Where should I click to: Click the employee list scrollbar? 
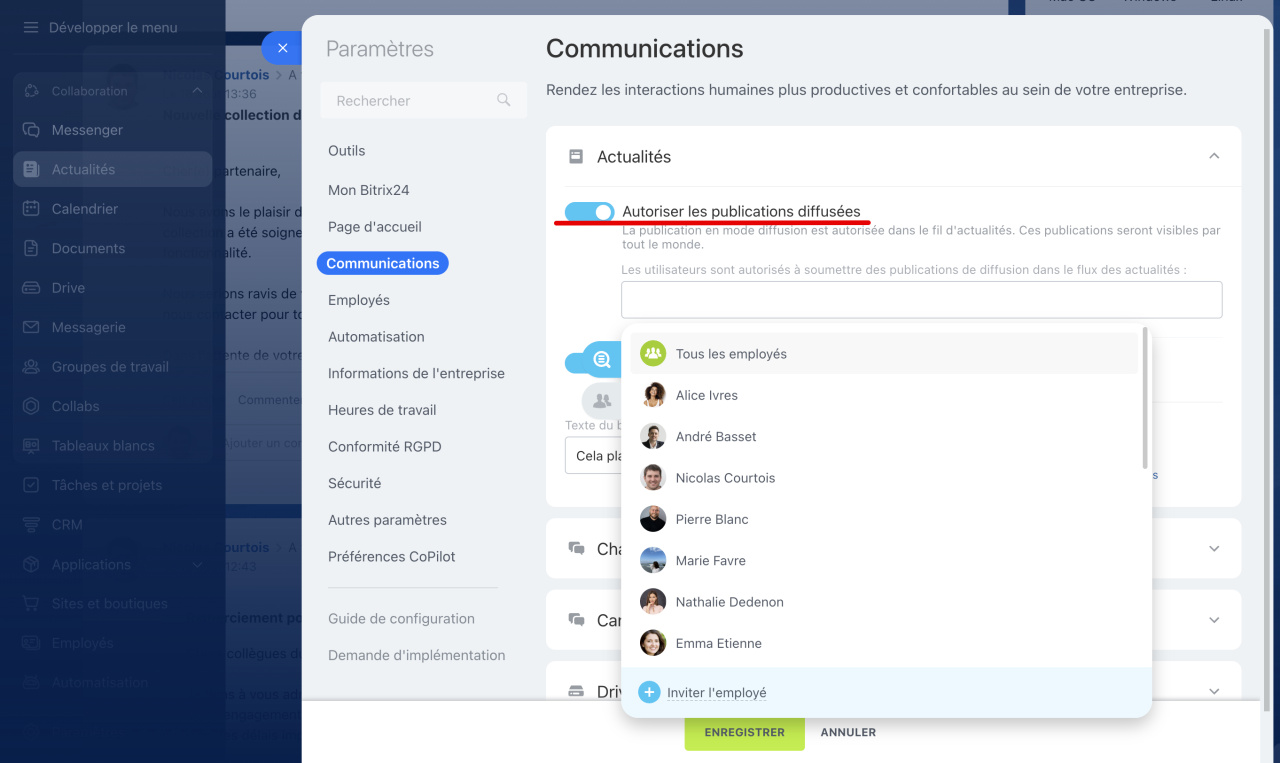(1145, 398)
